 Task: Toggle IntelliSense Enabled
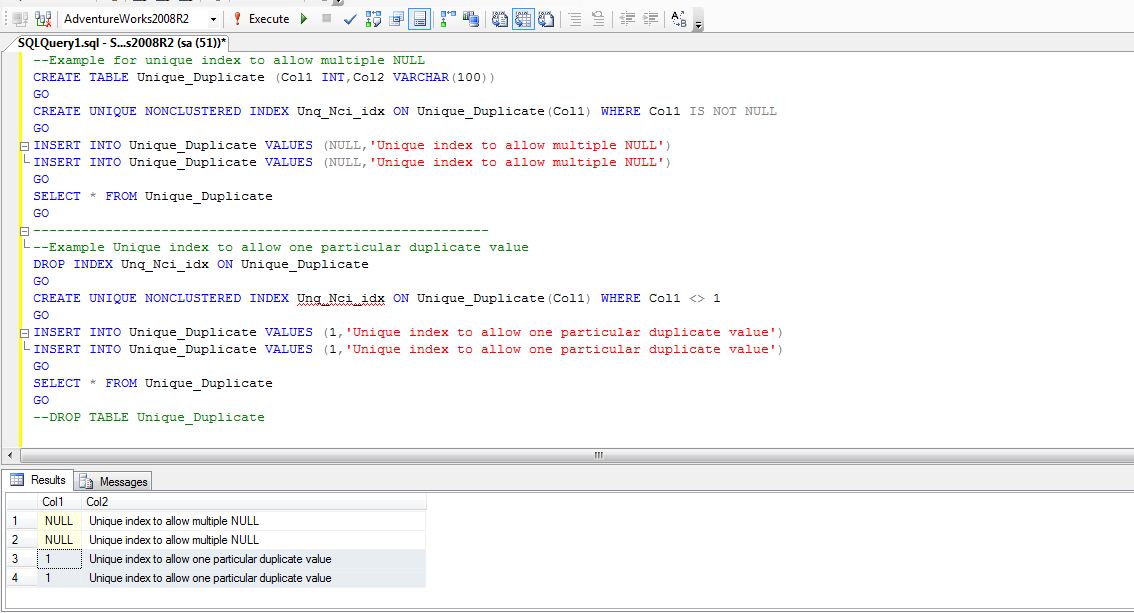pyautogui.click(x=414, y=18)
